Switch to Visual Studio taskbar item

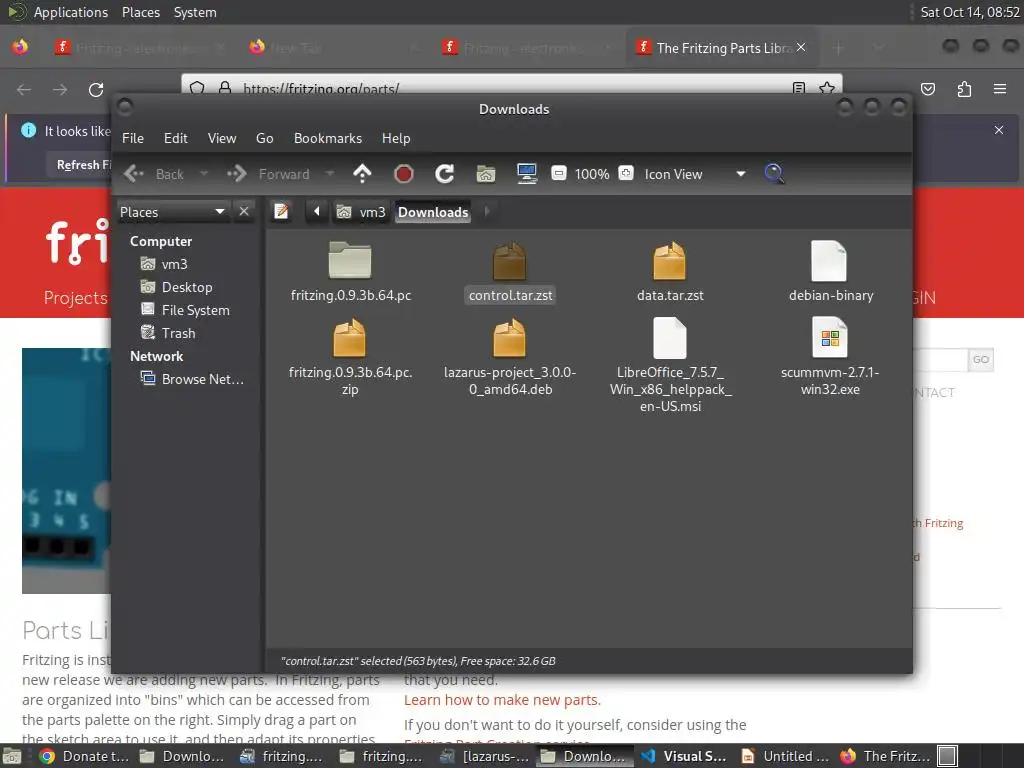click(x=684, y=756)
